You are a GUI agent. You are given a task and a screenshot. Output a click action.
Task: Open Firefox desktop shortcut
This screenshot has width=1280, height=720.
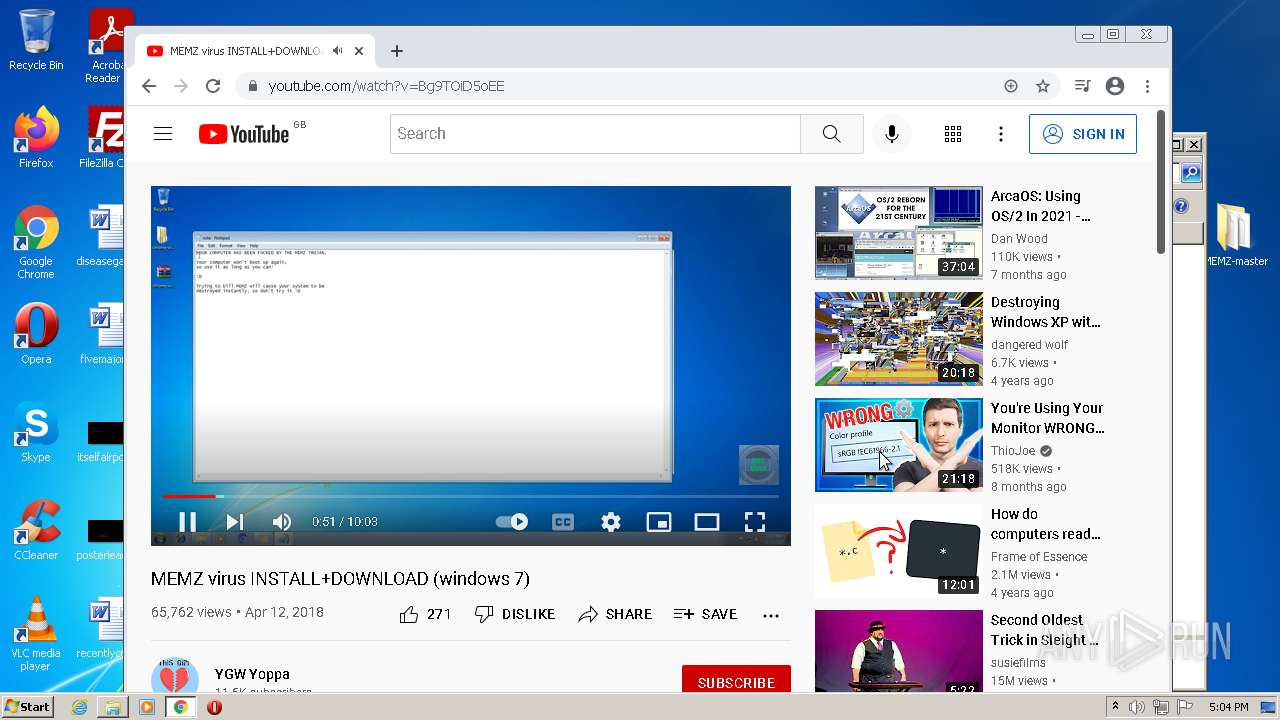click(x=36, y=138)
